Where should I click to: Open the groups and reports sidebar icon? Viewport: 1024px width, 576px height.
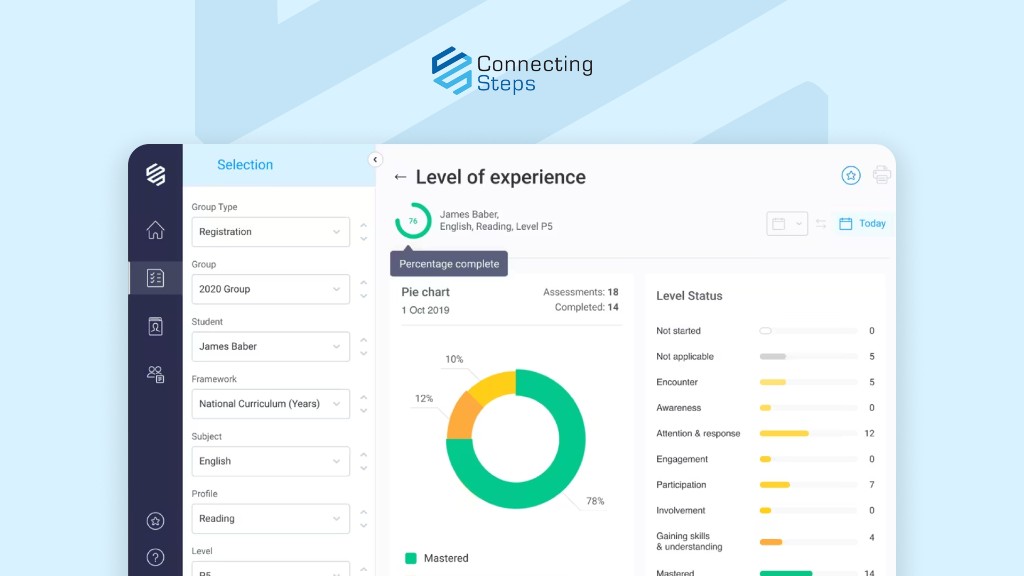click(155, 374)
